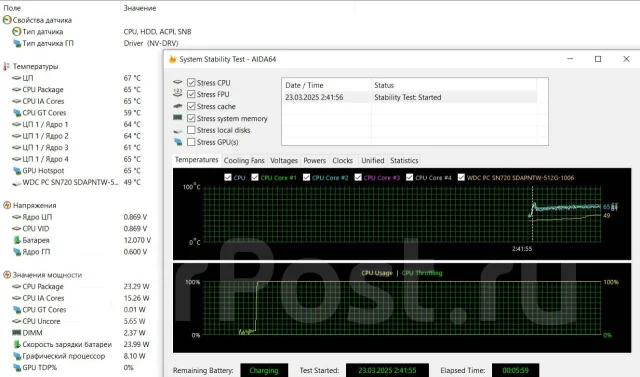
Task: Click the disk icon beside Stress local disks
Action: click(178, 131)
